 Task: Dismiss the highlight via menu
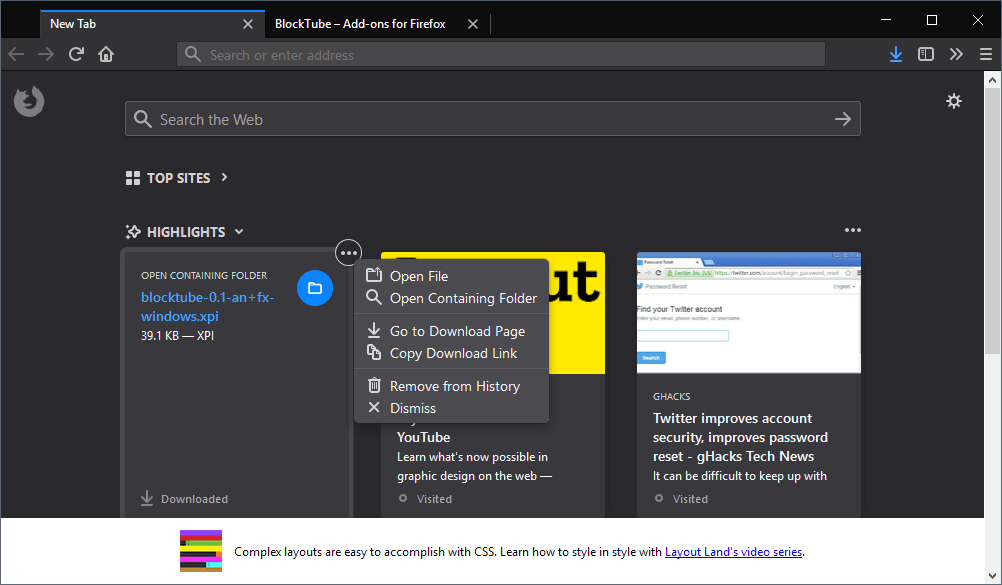451,408
